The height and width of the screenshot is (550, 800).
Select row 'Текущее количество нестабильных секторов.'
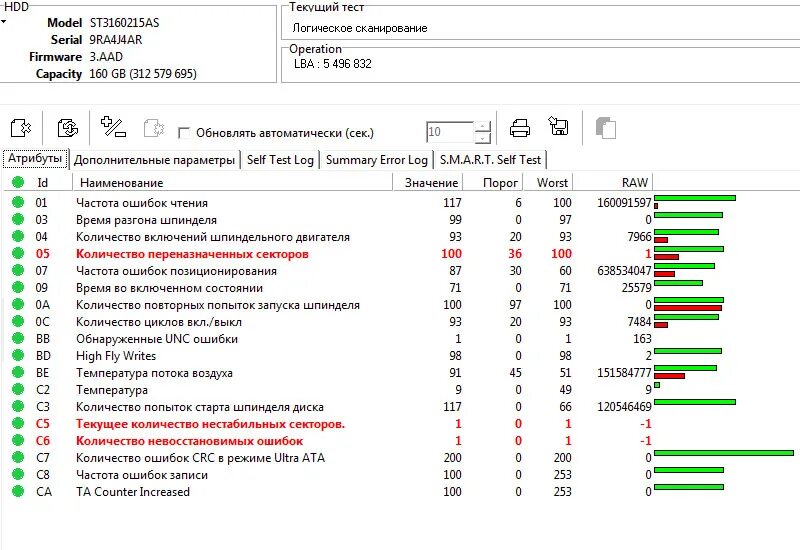(x=398, y=423)
